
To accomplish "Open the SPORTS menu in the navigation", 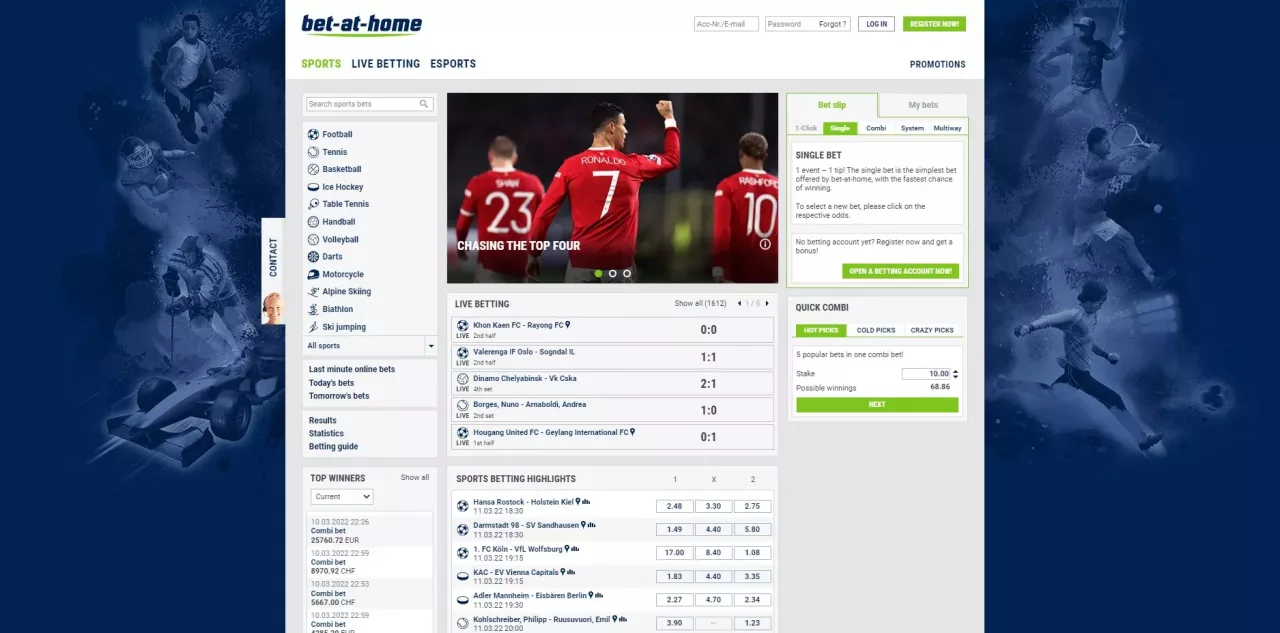I will tap(321, 64).
